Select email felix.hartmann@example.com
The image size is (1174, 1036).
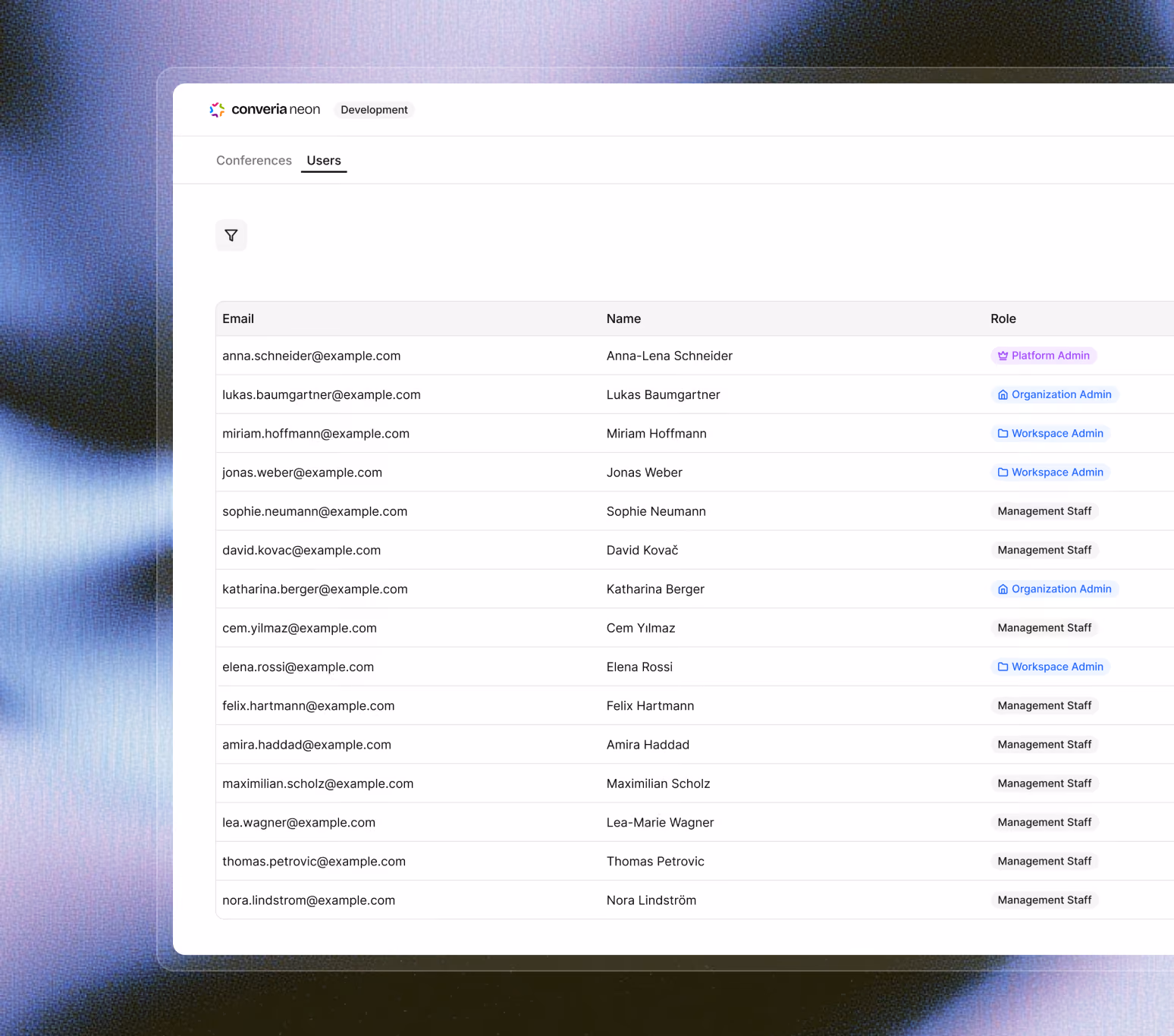tap(309, 706)
